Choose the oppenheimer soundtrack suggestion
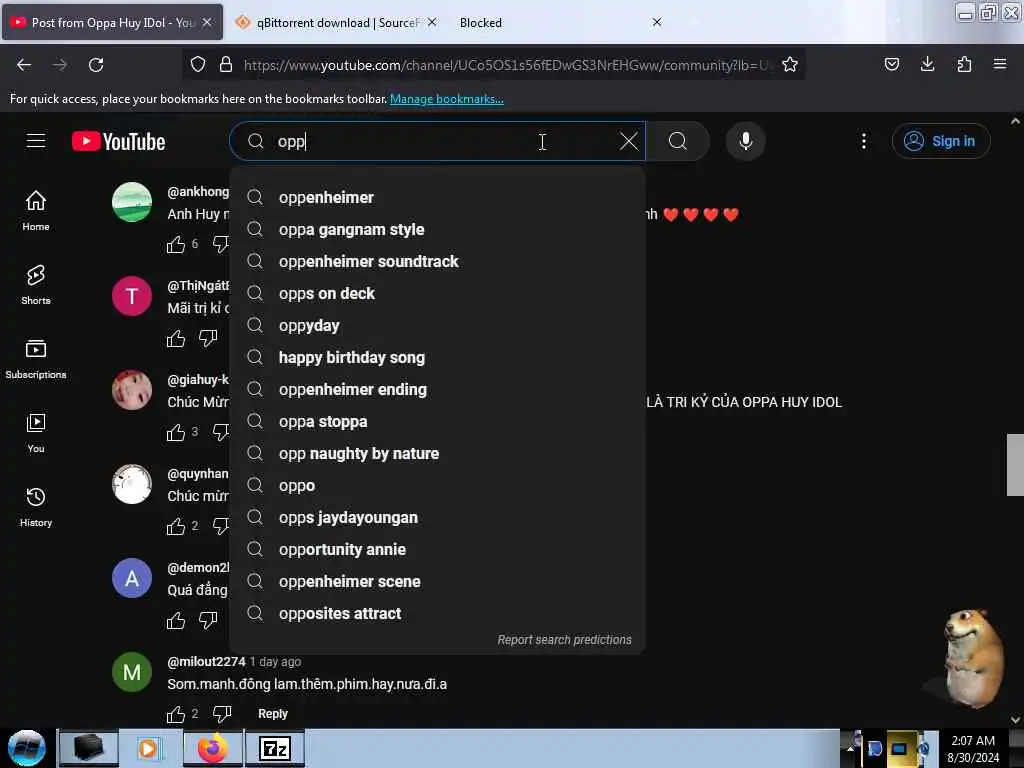 (438, 261)
